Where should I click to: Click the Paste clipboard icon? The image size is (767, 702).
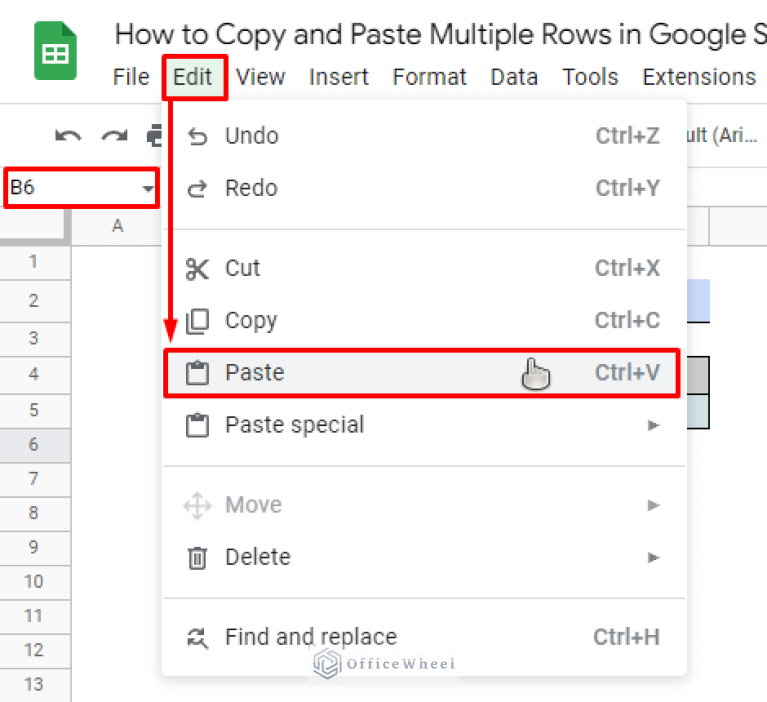tap(197, 373)
